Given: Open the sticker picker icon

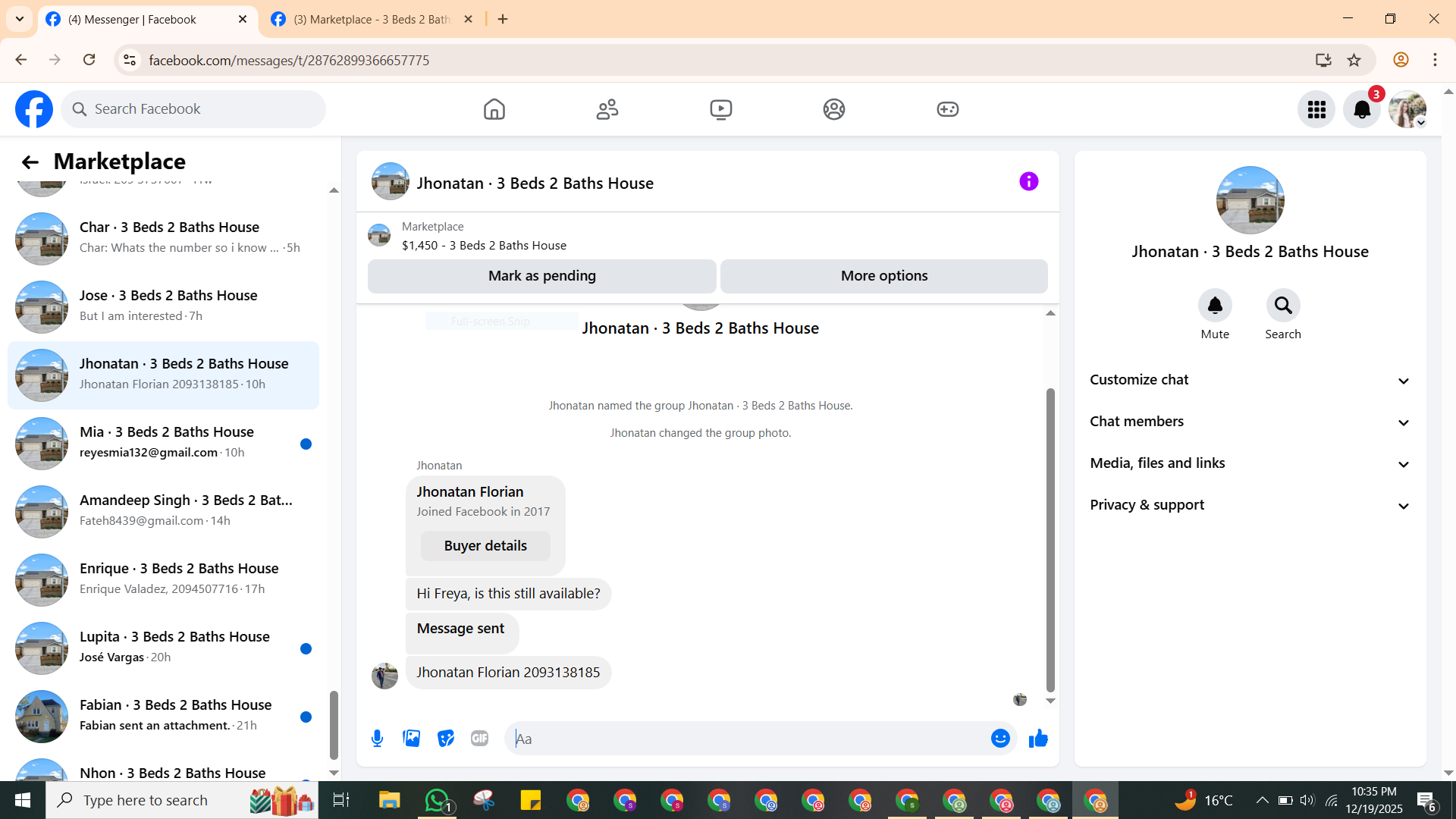Looking at the screenshot, I should coord(446,738).
